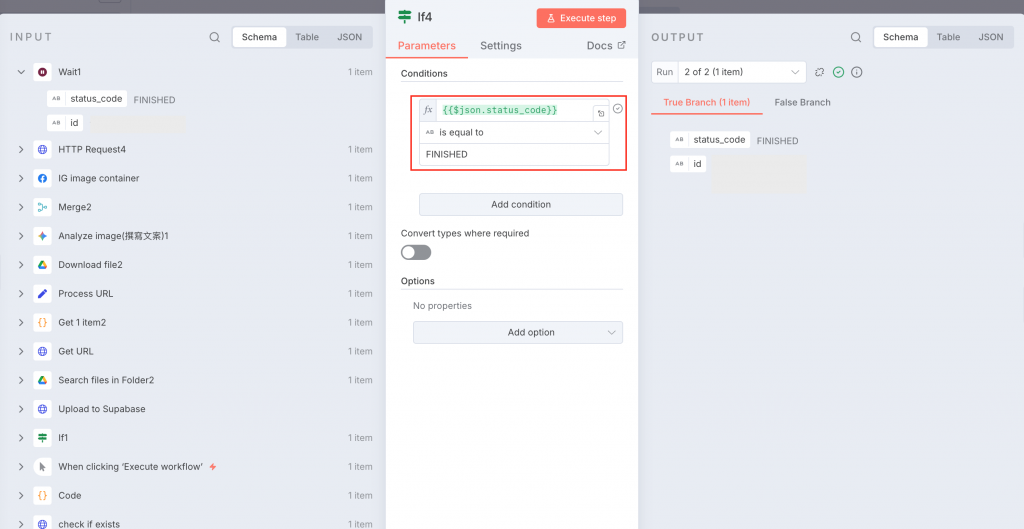The height and width of the screenshot is (529, 1024).
Task: Expand the Process URL node
Action: click(21, 293)
